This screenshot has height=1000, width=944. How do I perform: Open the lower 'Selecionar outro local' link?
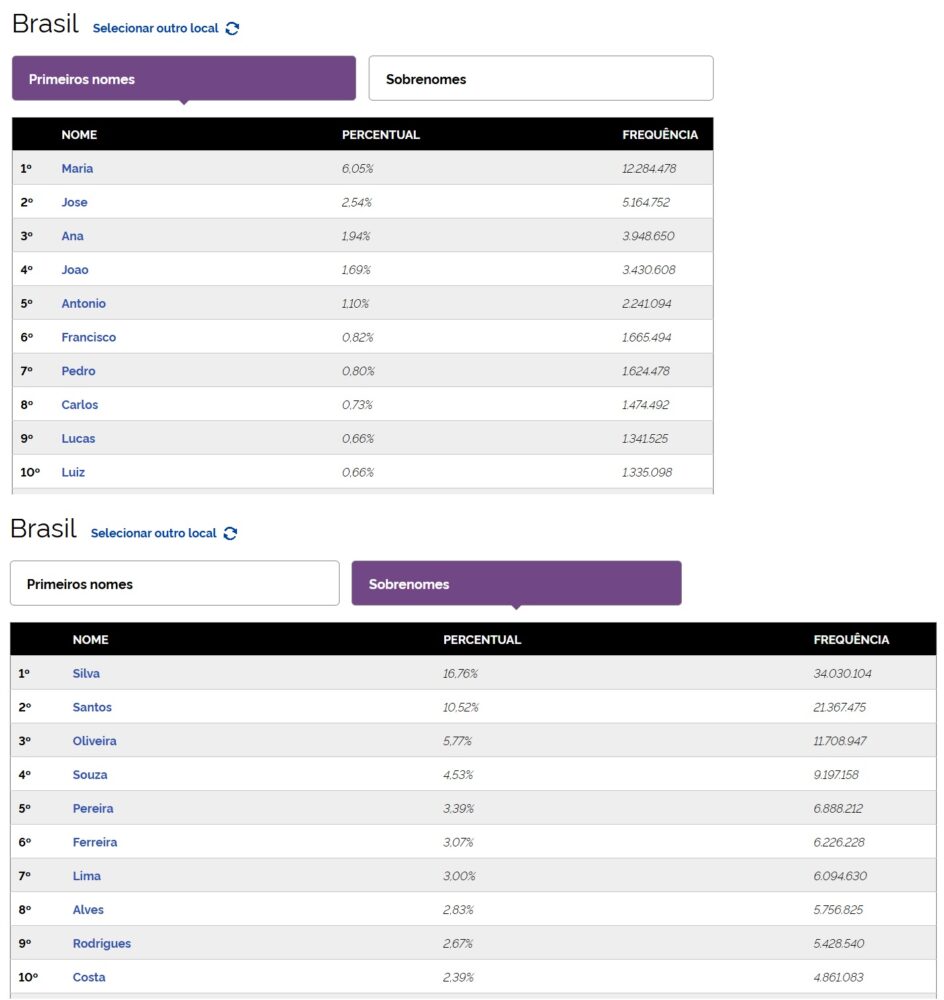click(153, 533)
